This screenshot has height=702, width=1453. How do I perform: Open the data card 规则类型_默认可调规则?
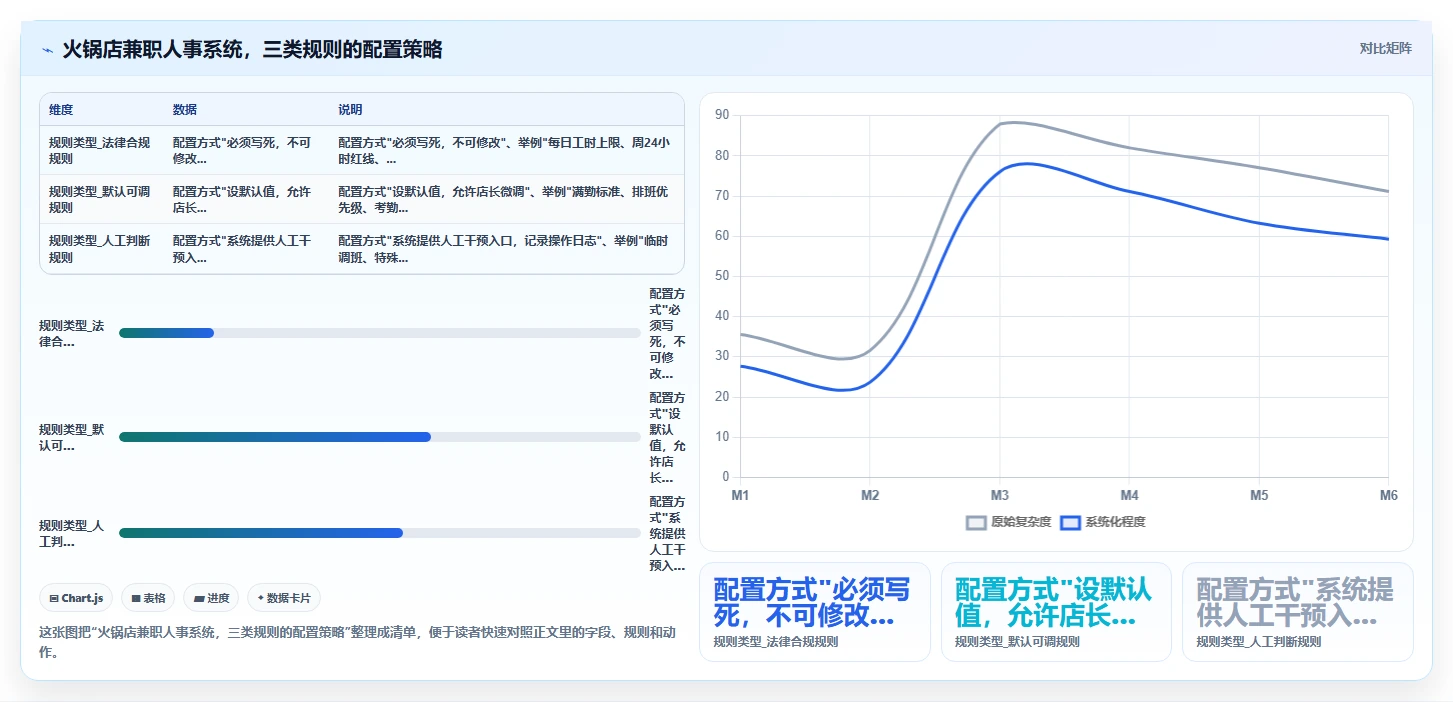pos(1056,612)
